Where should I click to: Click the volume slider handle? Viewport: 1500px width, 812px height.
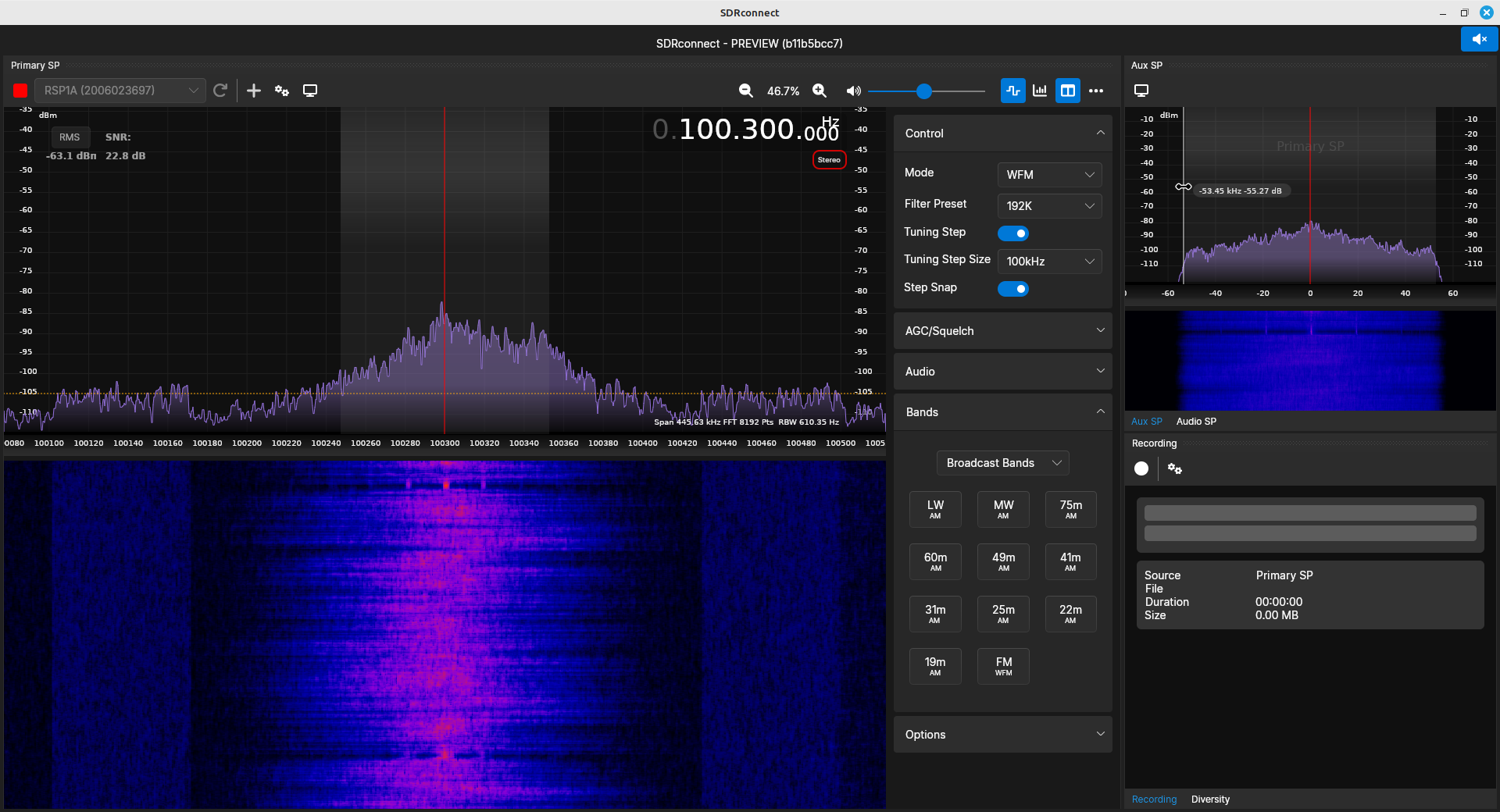click(924, 91)
